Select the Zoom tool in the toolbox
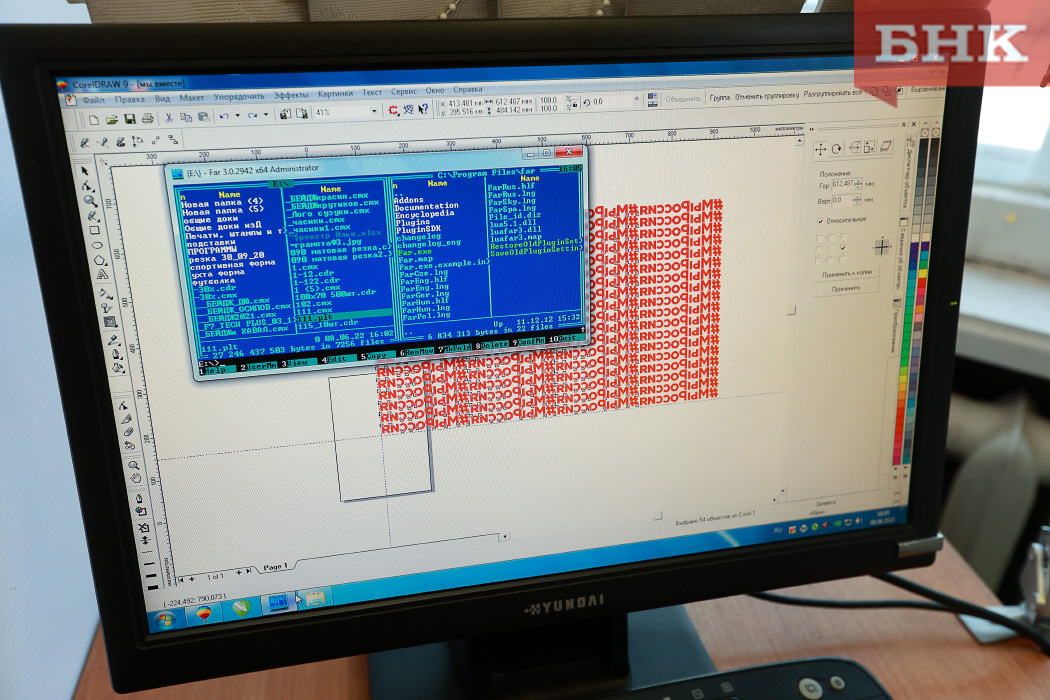 tap(91, 200)
